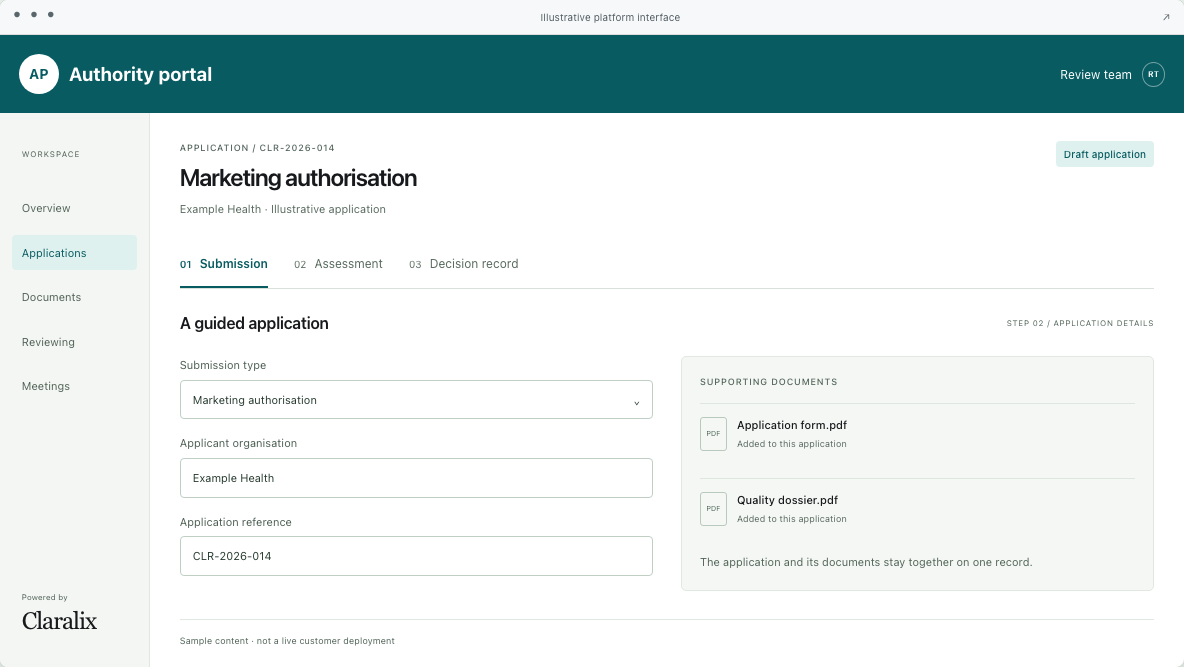1184x667 pixels.
Task: Click 'Added to this application' under Application form.pdf
Action: point(791,444)
